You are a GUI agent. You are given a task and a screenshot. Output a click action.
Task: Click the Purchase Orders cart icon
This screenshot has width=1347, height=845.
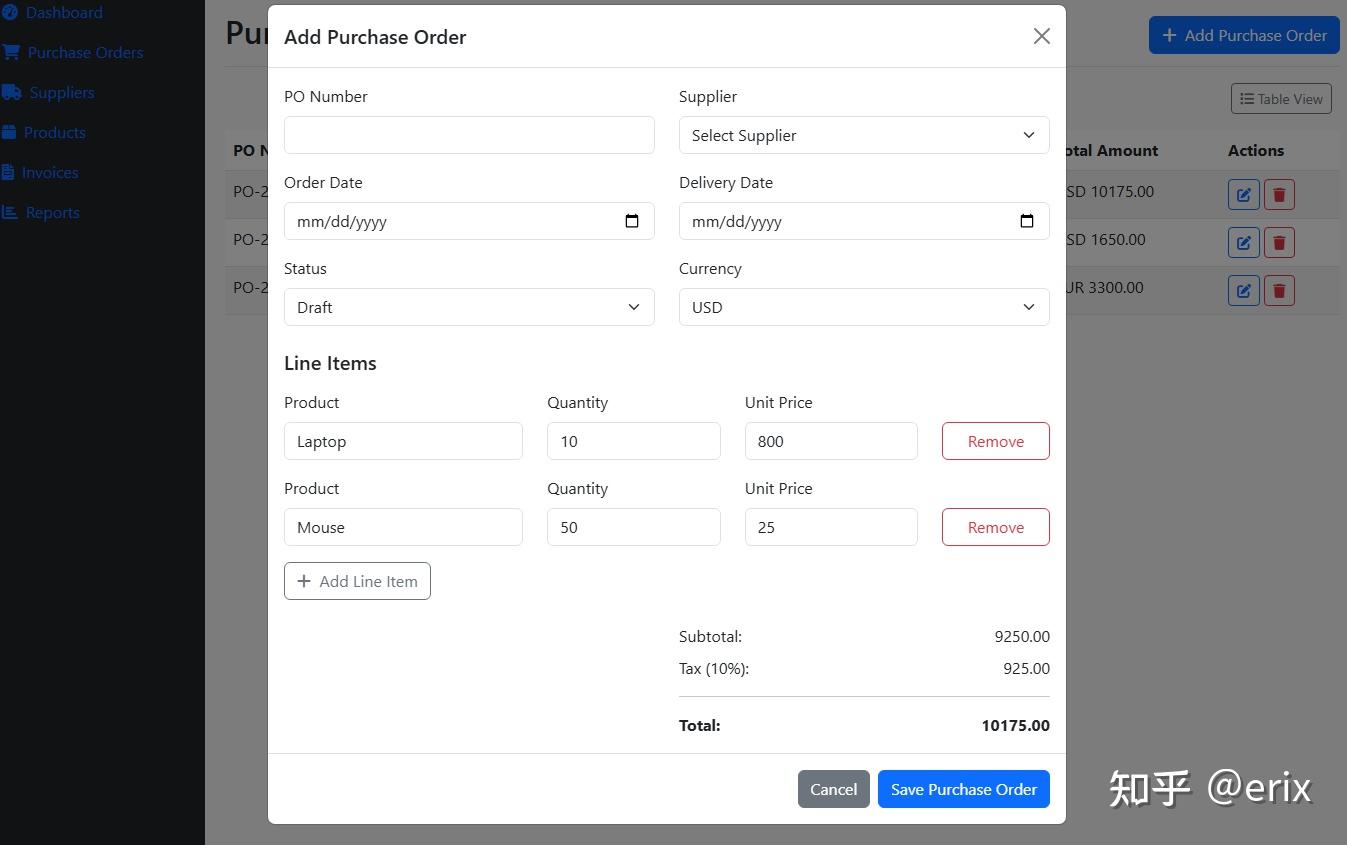[11, 52]
